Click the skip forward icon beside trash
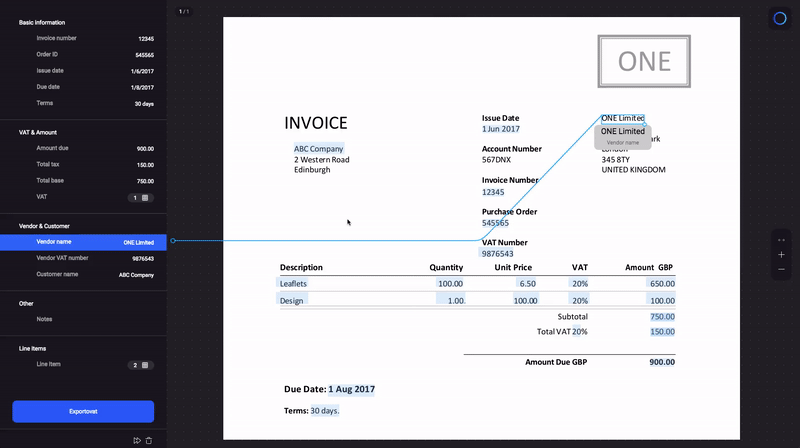This screenshot has width=800, height=448. point(136,440)
